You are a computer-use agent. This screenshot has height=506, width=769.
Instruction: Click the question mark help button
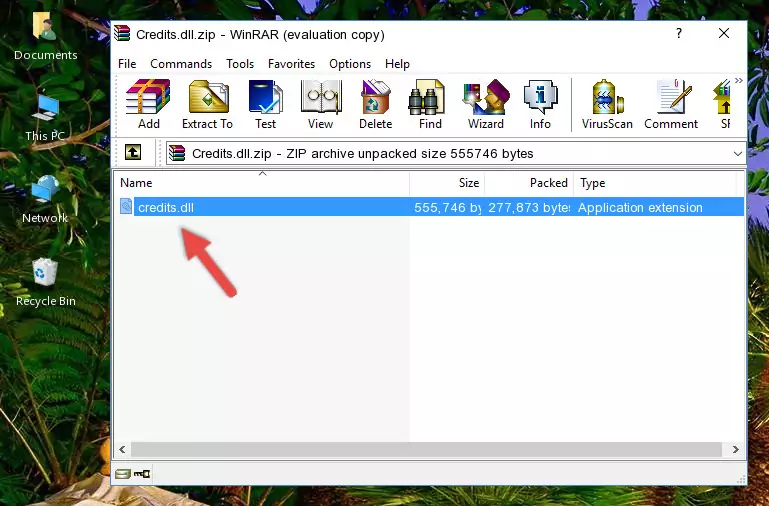tap(679, 33)
